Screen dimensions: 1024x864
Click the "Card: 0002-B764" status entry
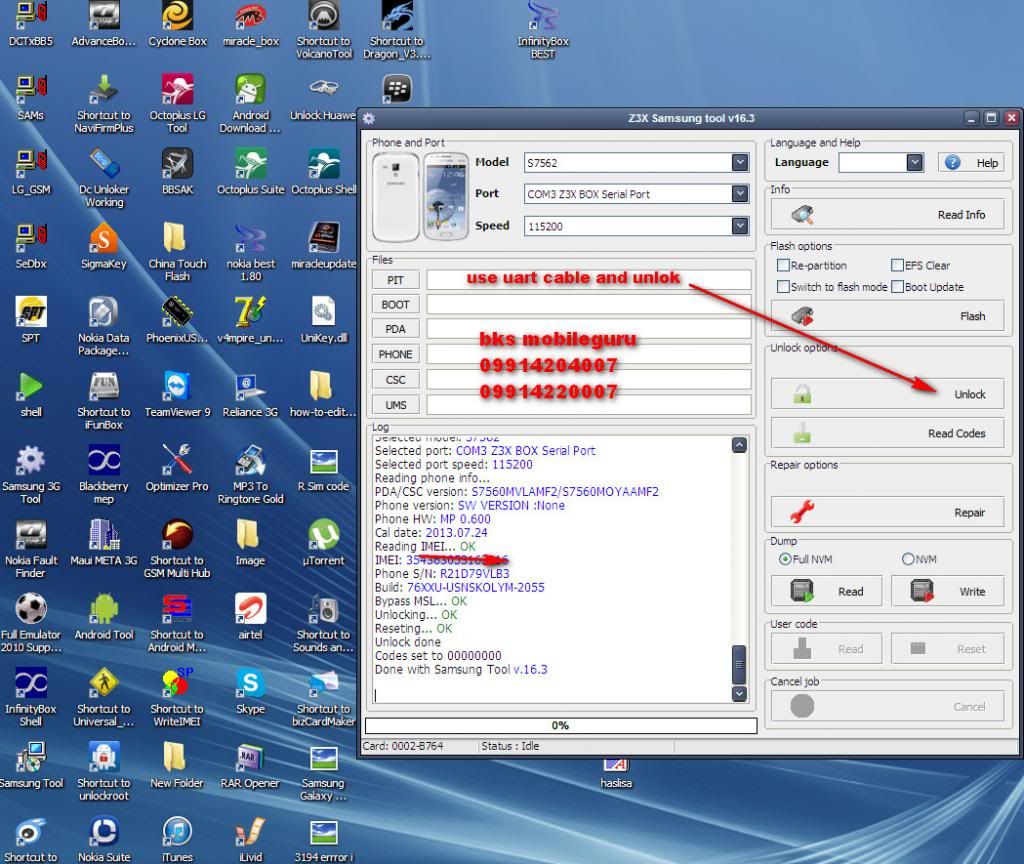coord(403,746)
